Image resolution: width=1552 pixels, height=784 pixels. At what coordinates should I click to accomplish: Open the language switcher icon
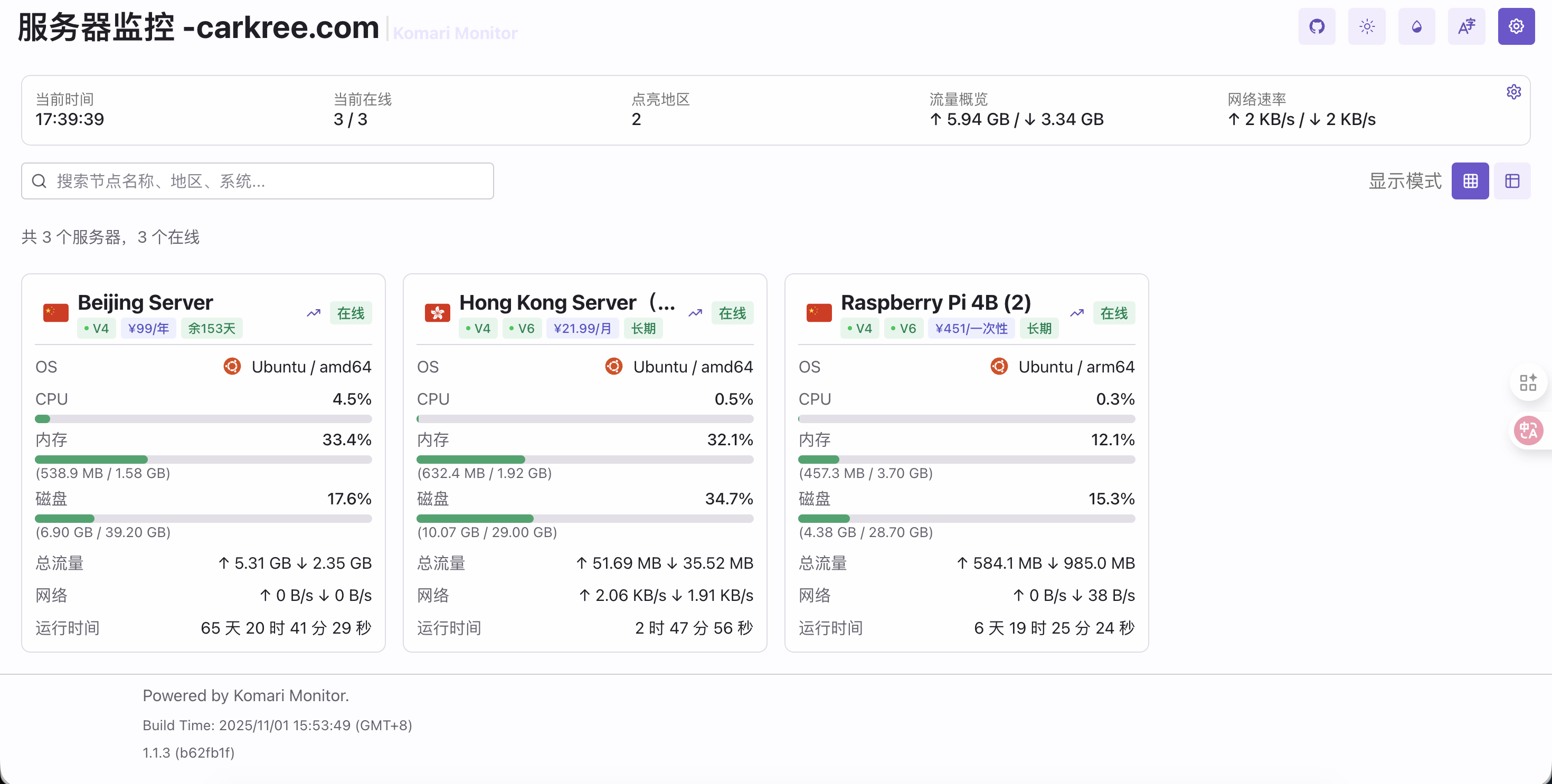click(x=1466, y=26)
